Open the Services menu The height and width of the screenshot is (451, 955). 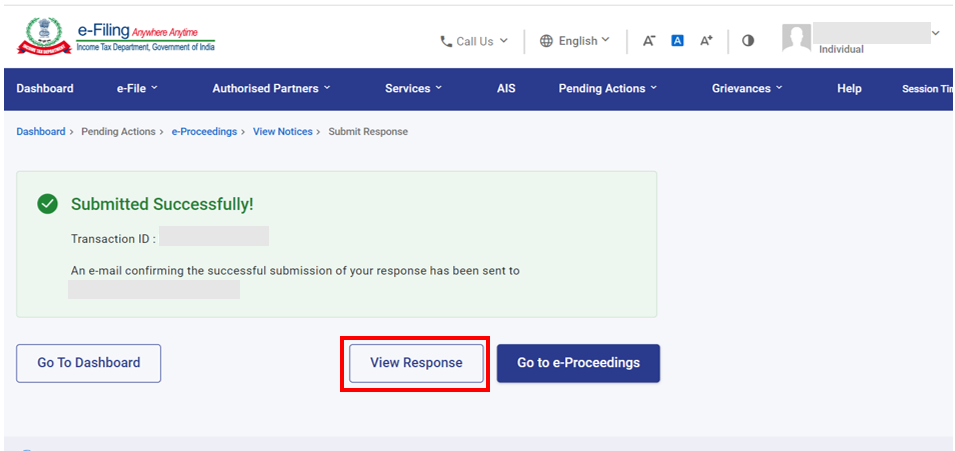point(413,89)
